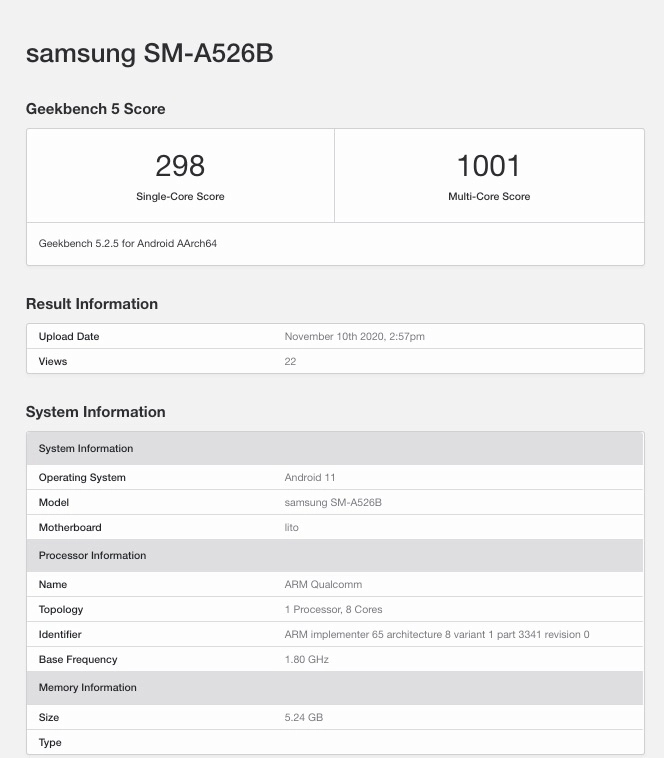Click the Geekbench 5.2.5 for Android AArch64 text
This screenshot has width=664, height=758.
128,243
